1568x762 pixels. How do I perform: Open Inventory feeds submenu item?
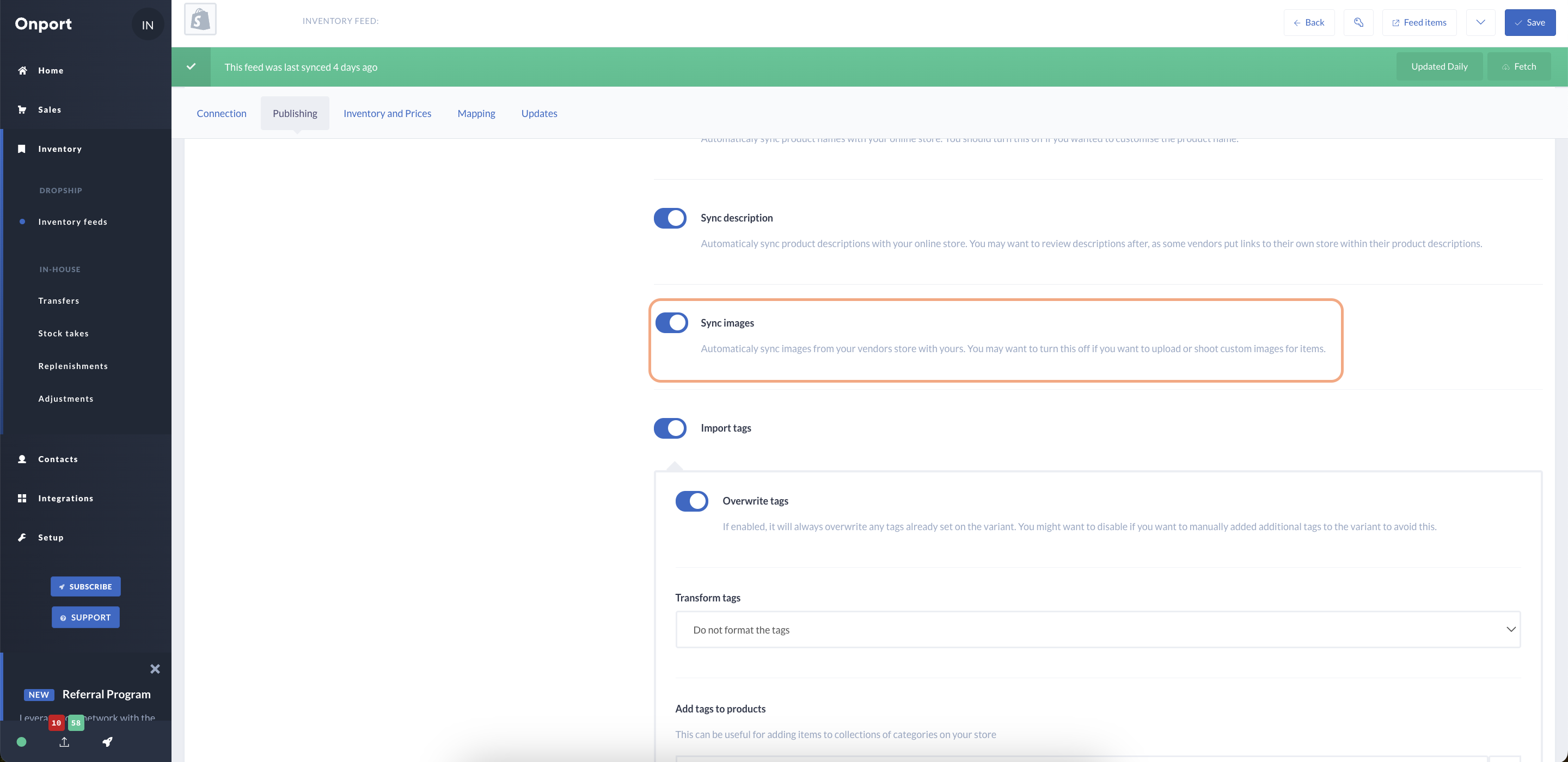pos(72,222)
